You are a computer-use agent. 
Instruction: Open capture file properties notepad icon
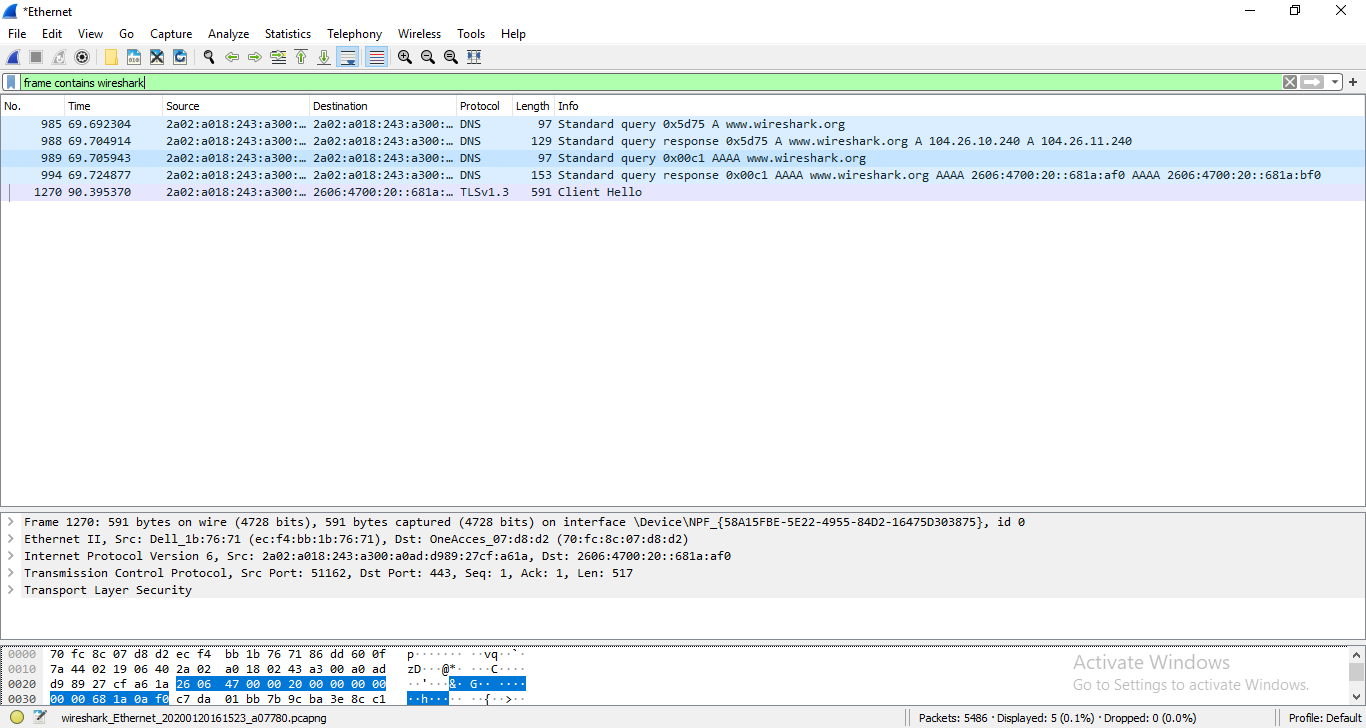(40, 717)
